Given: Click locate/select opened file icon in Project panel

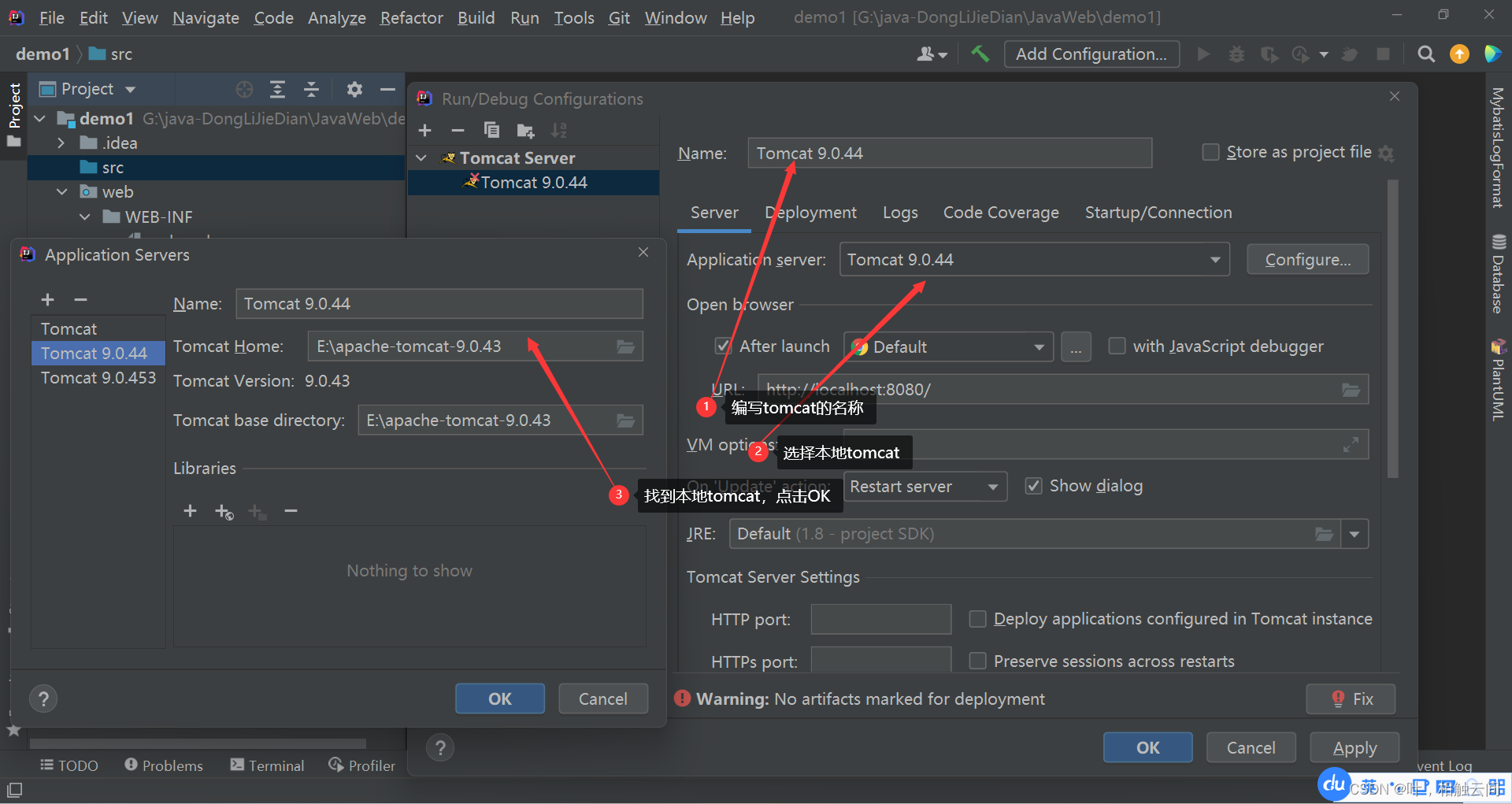Looking at the screenshot, I should (244, 89).
